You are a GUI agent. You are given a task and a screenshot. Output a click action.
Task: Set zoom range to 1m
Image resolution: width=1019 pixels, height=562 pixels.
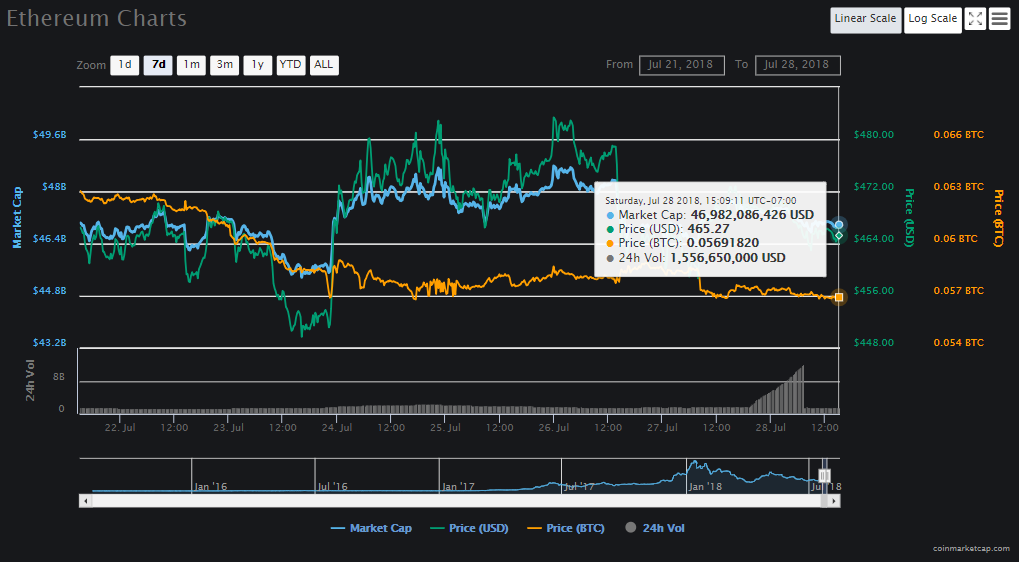pyautogui.click(x=191, y=65)
